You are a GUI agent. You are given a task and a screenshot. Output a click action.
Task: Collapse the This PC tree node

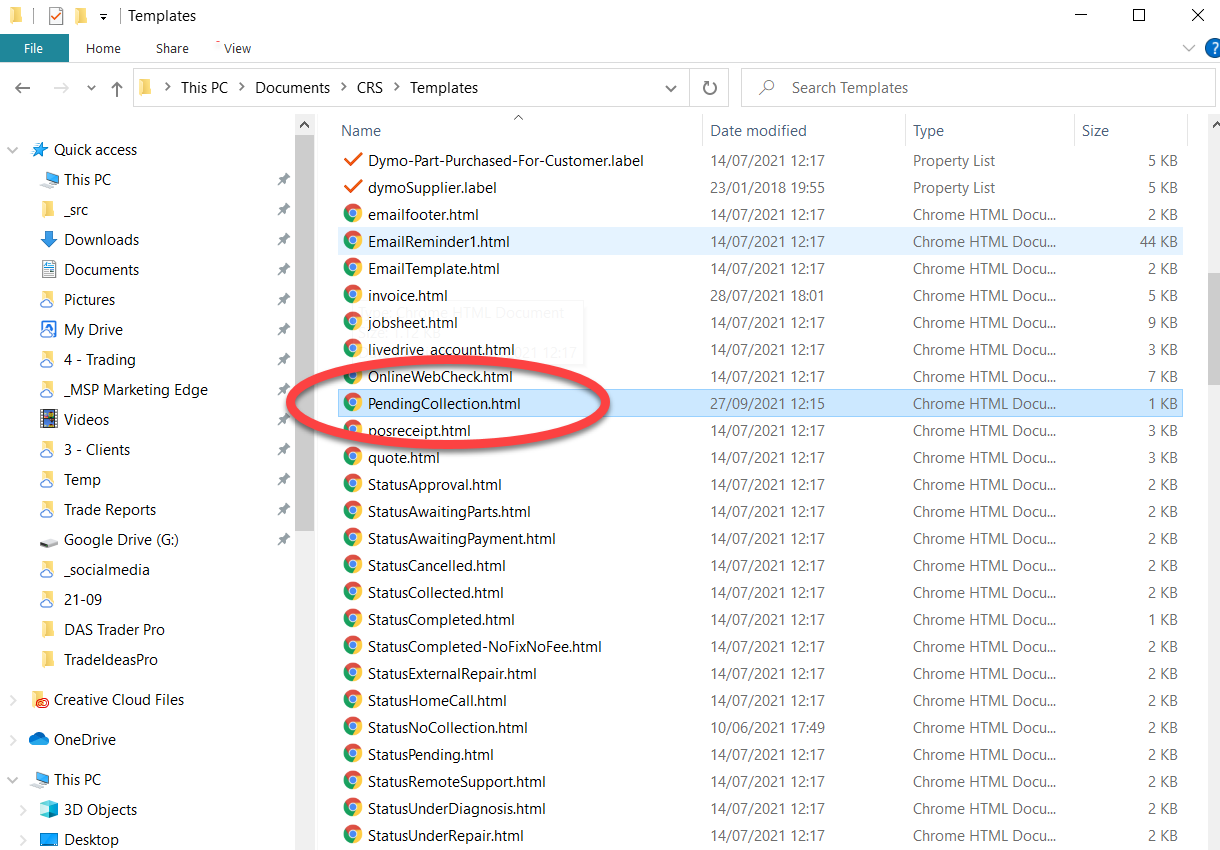tap(13, 780)
